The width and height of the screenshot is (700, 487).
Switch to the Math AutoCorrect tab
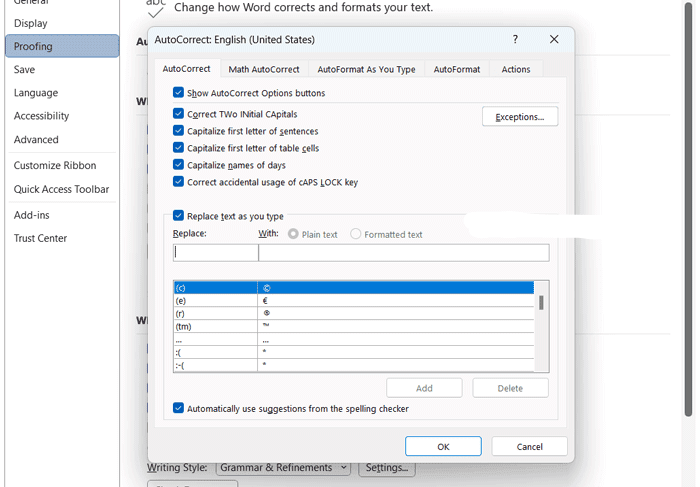(263, 69)
